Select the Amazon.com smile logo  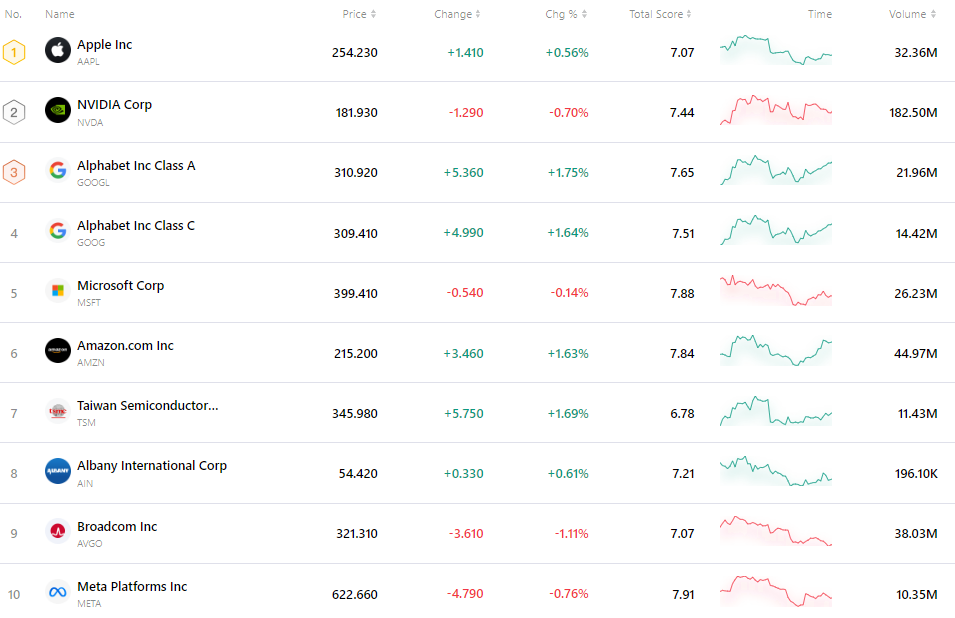[x=57, y=352]
